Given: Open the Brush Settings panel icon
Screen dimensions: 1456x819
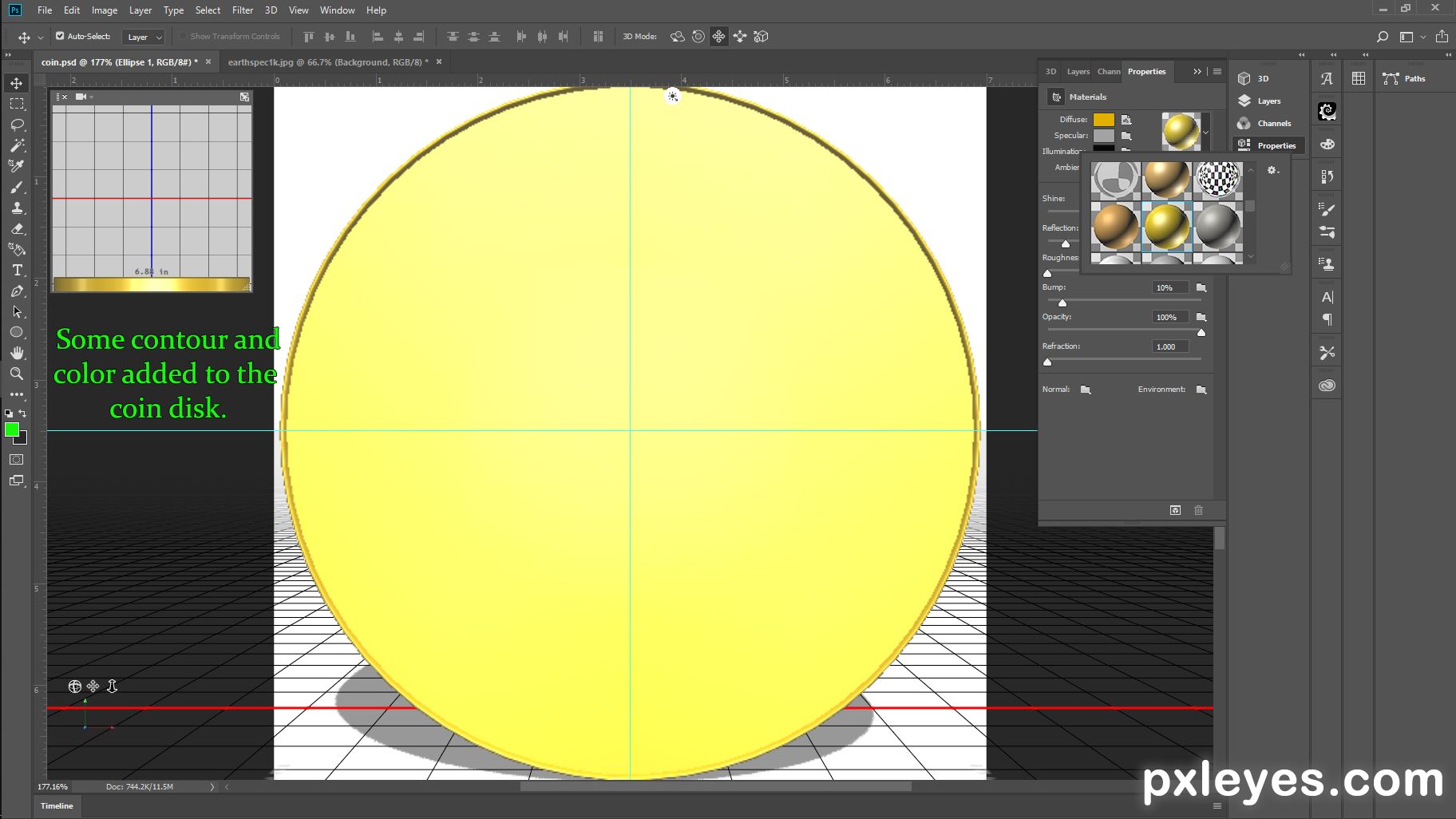Looking at the screenshot, I should click(x=1327, y=209).
